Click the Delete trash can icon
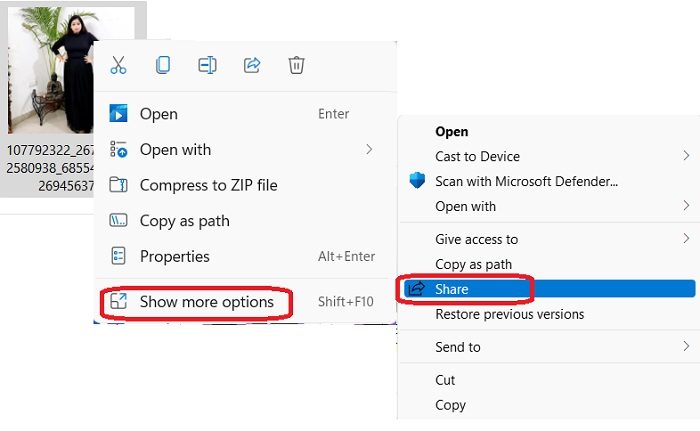 [296, 65]
